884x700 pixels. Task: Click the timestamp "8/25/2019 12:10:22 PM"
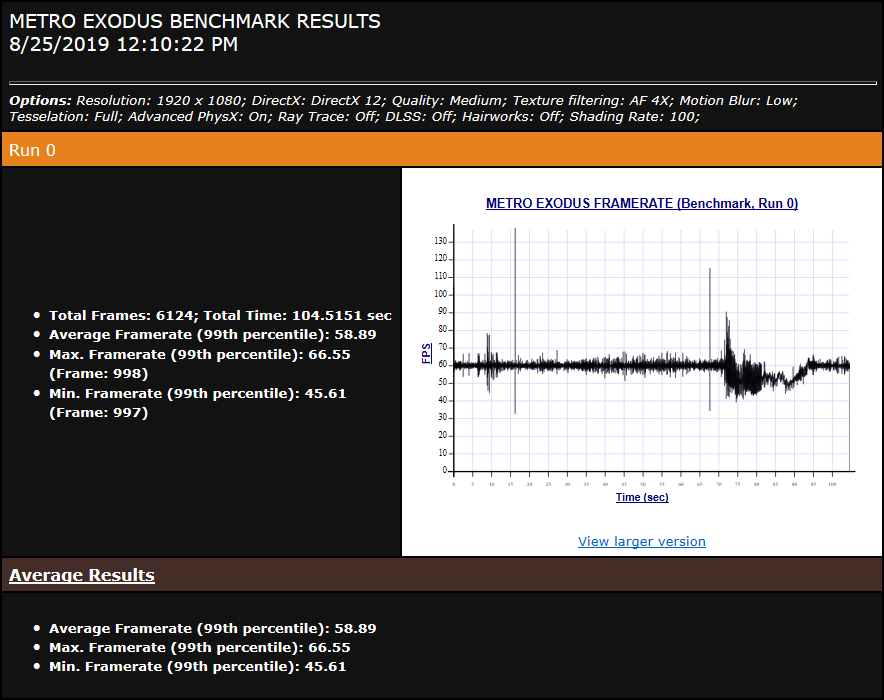[123, 45]
